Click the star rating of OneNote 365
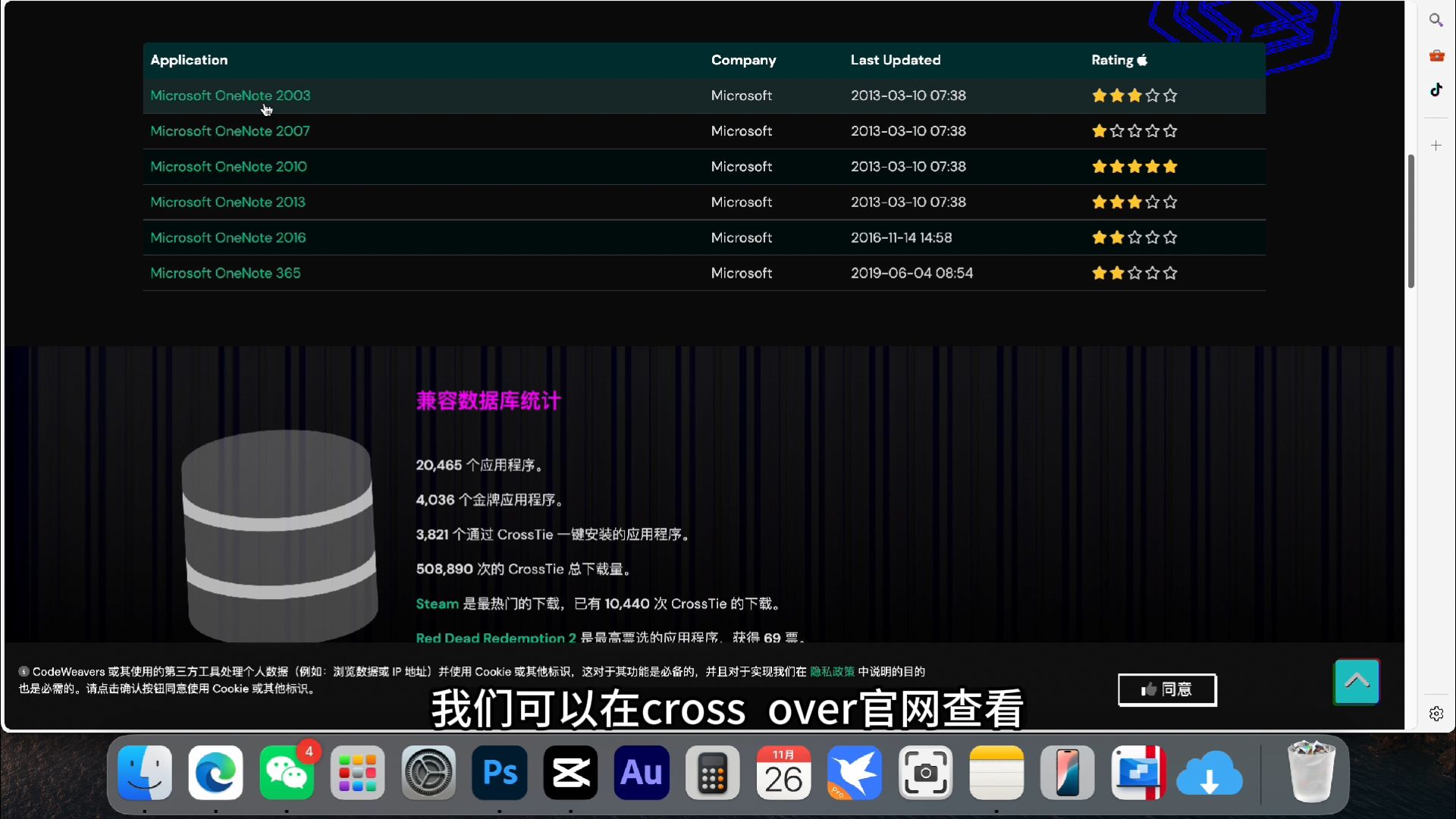The height and width of the screenshot is (819, 1456). (1134, 273)
